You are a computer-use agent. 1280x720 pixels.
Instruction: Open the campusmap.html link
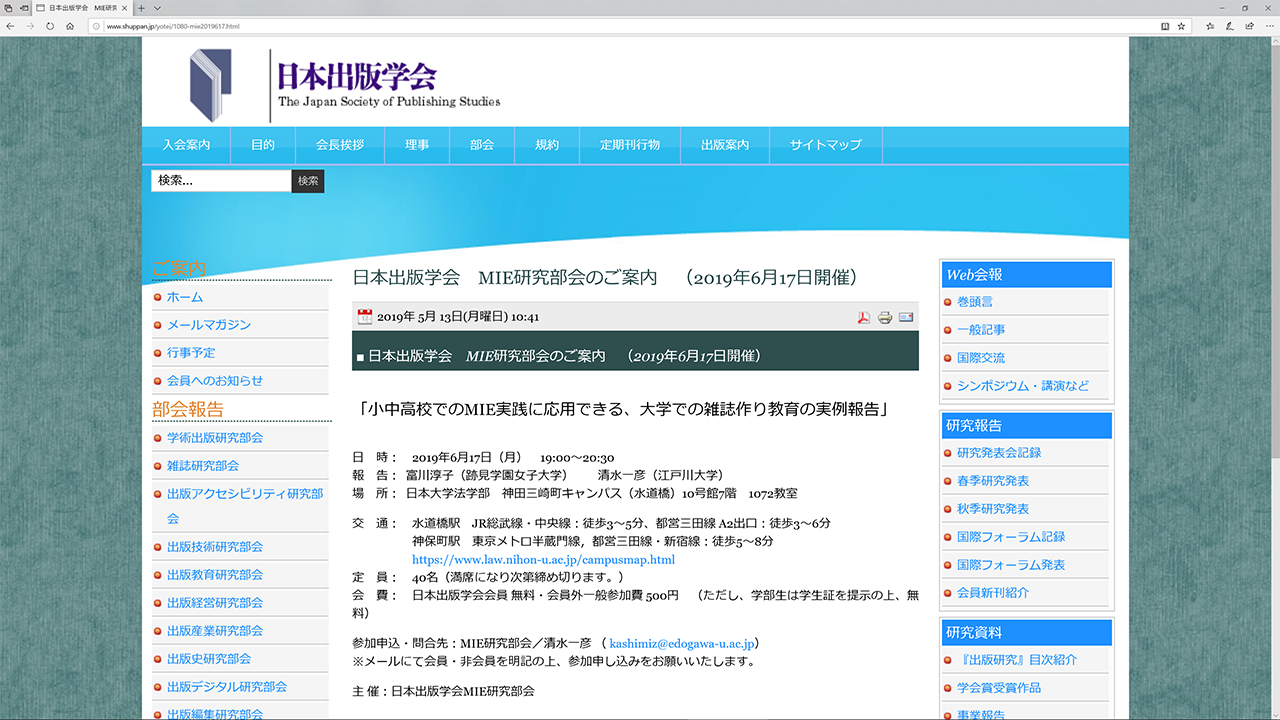click(543, 560)
